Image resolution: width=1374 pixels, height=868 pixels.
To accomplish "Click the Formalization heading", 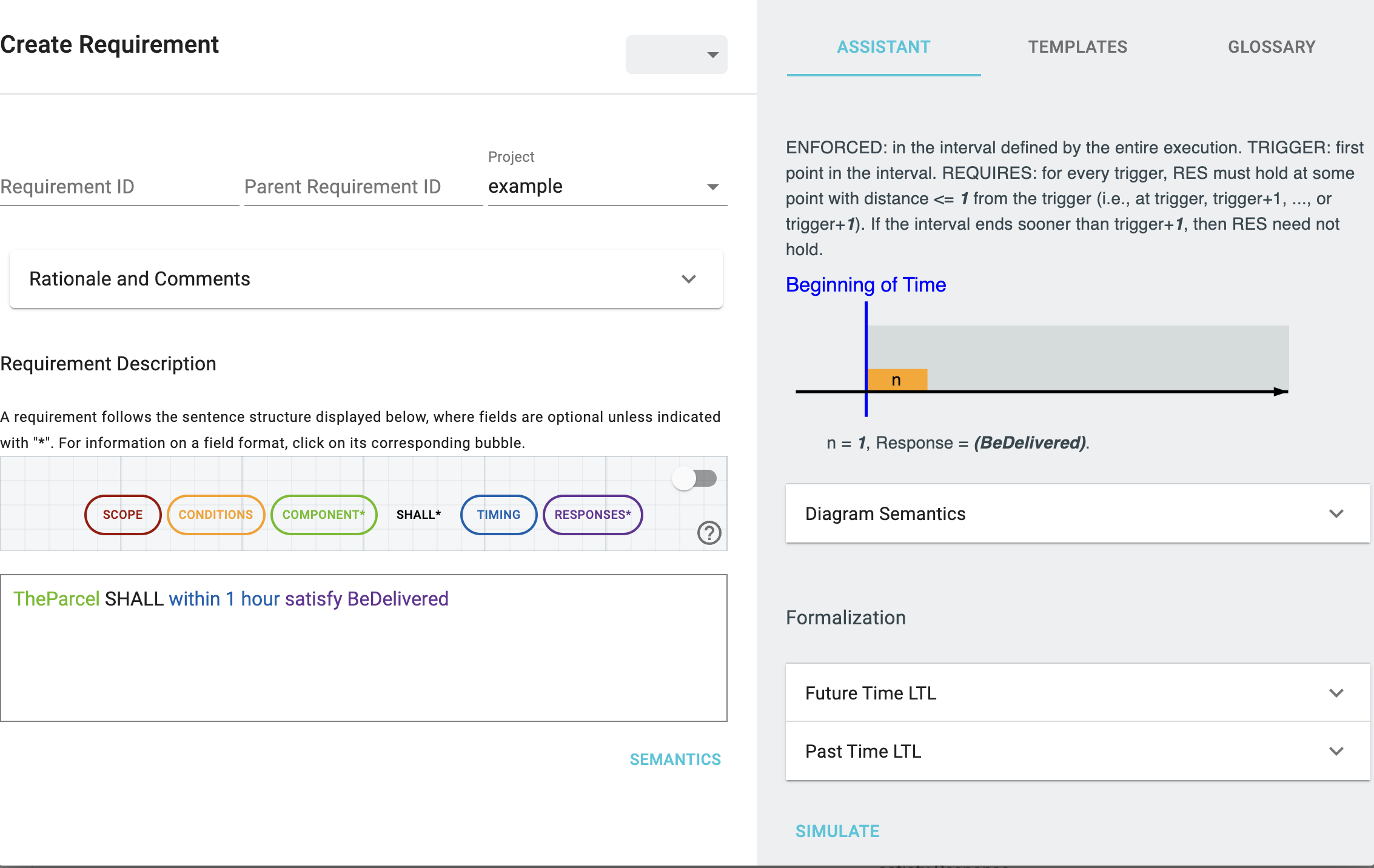I will tap(845, 618).
